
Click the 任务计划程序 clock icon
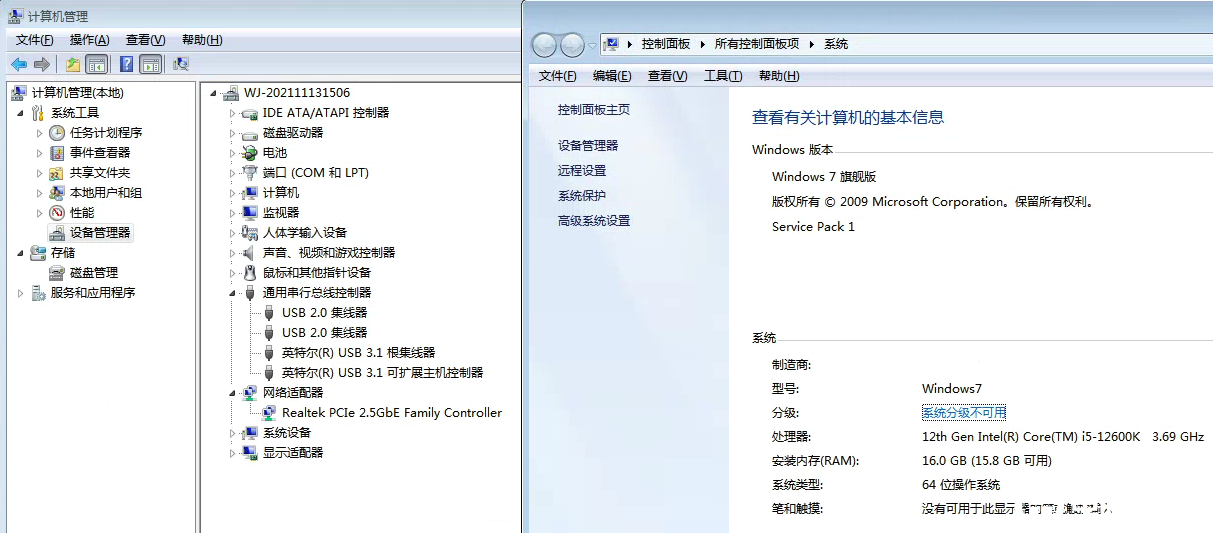58,133
